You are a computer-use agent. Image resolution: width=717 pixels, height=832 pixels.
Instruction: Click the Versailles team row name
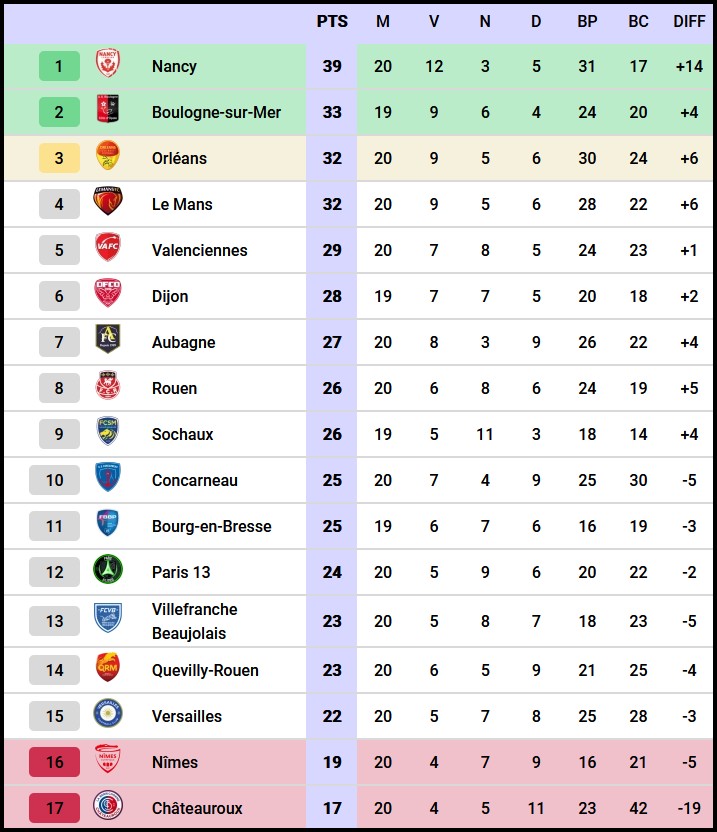[187, 716]
